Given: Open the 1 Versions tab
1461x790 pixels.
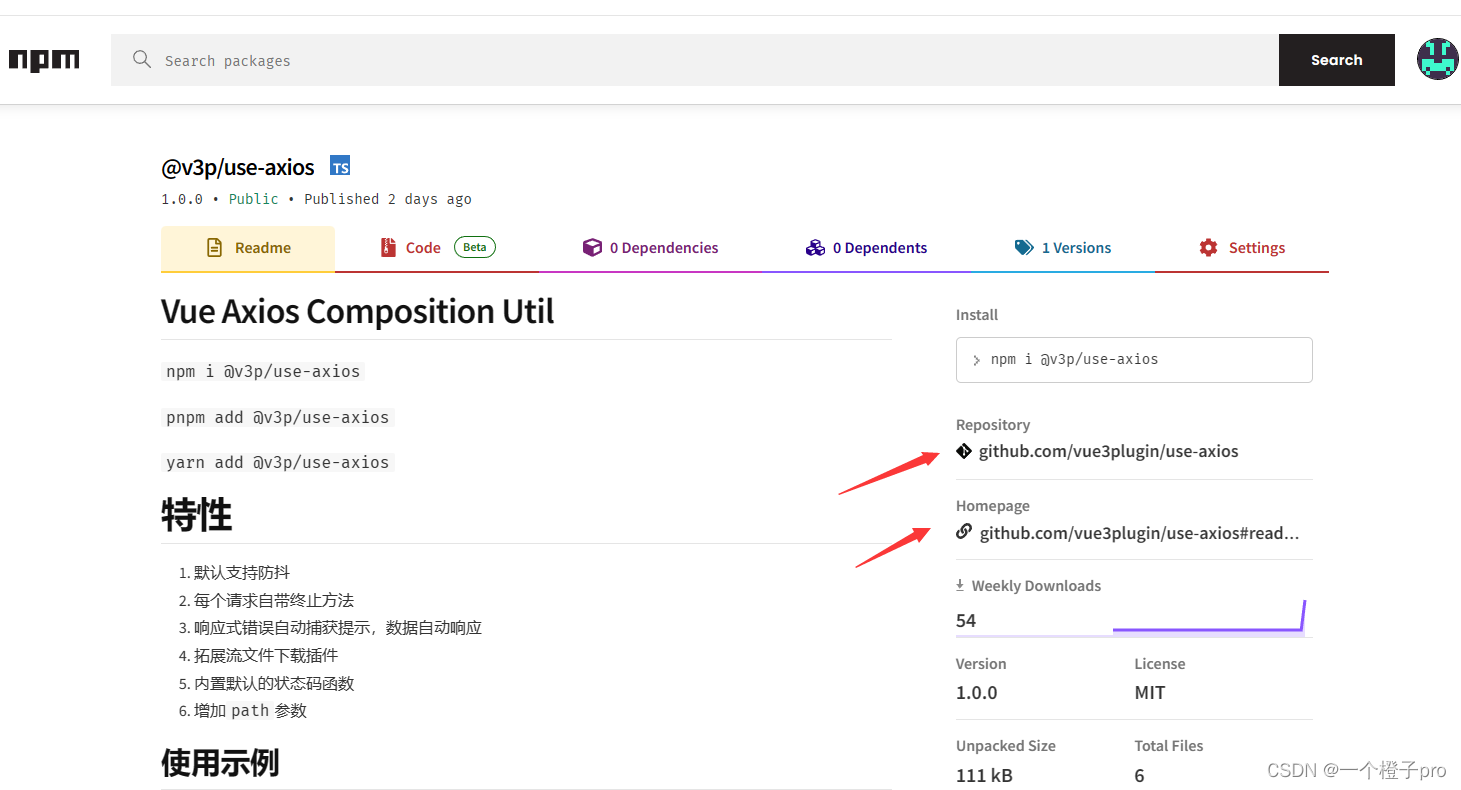Looking at the screenshot, I should click(1063, 248).
